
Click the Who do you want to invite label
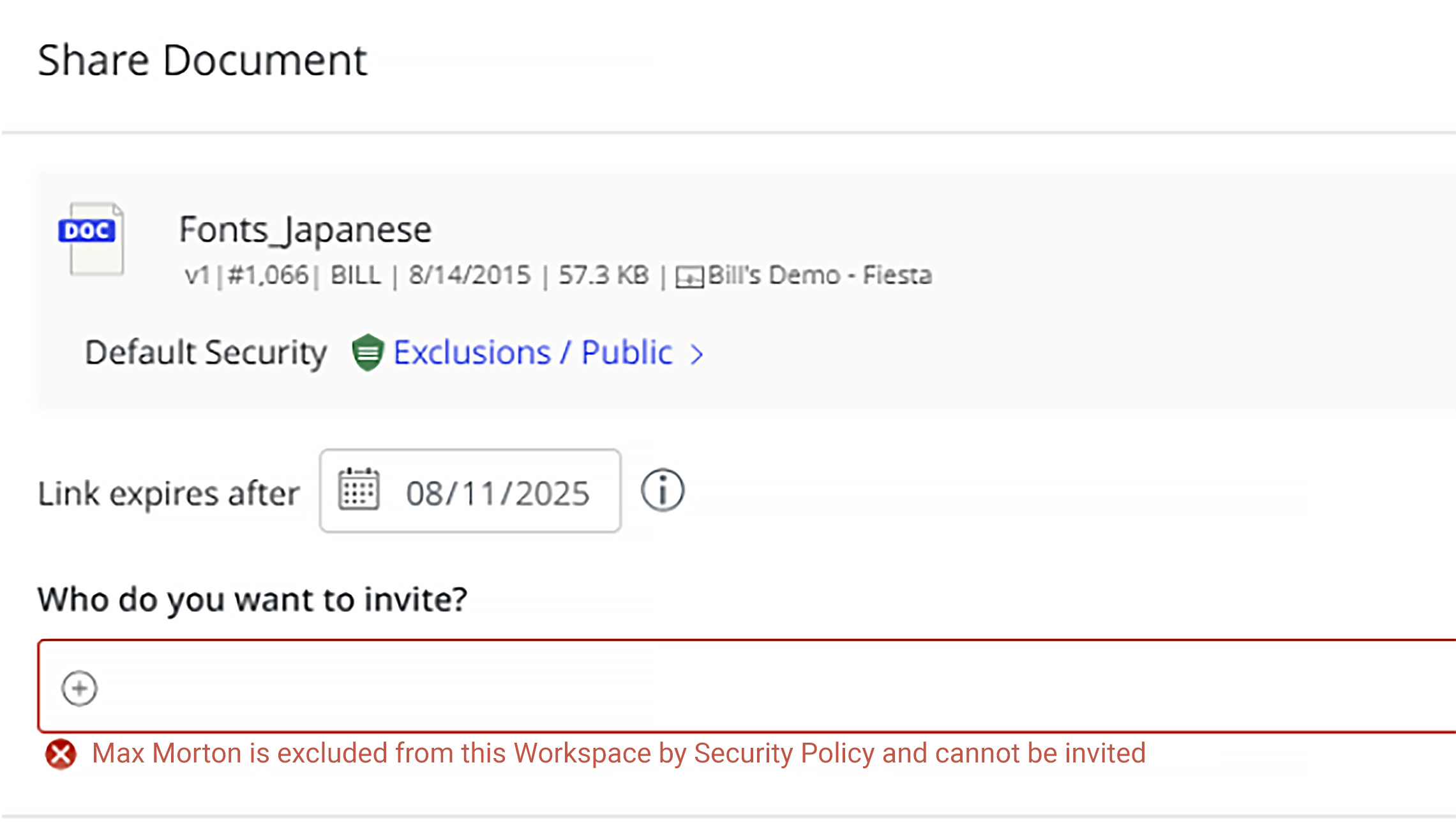click(252, 599)
